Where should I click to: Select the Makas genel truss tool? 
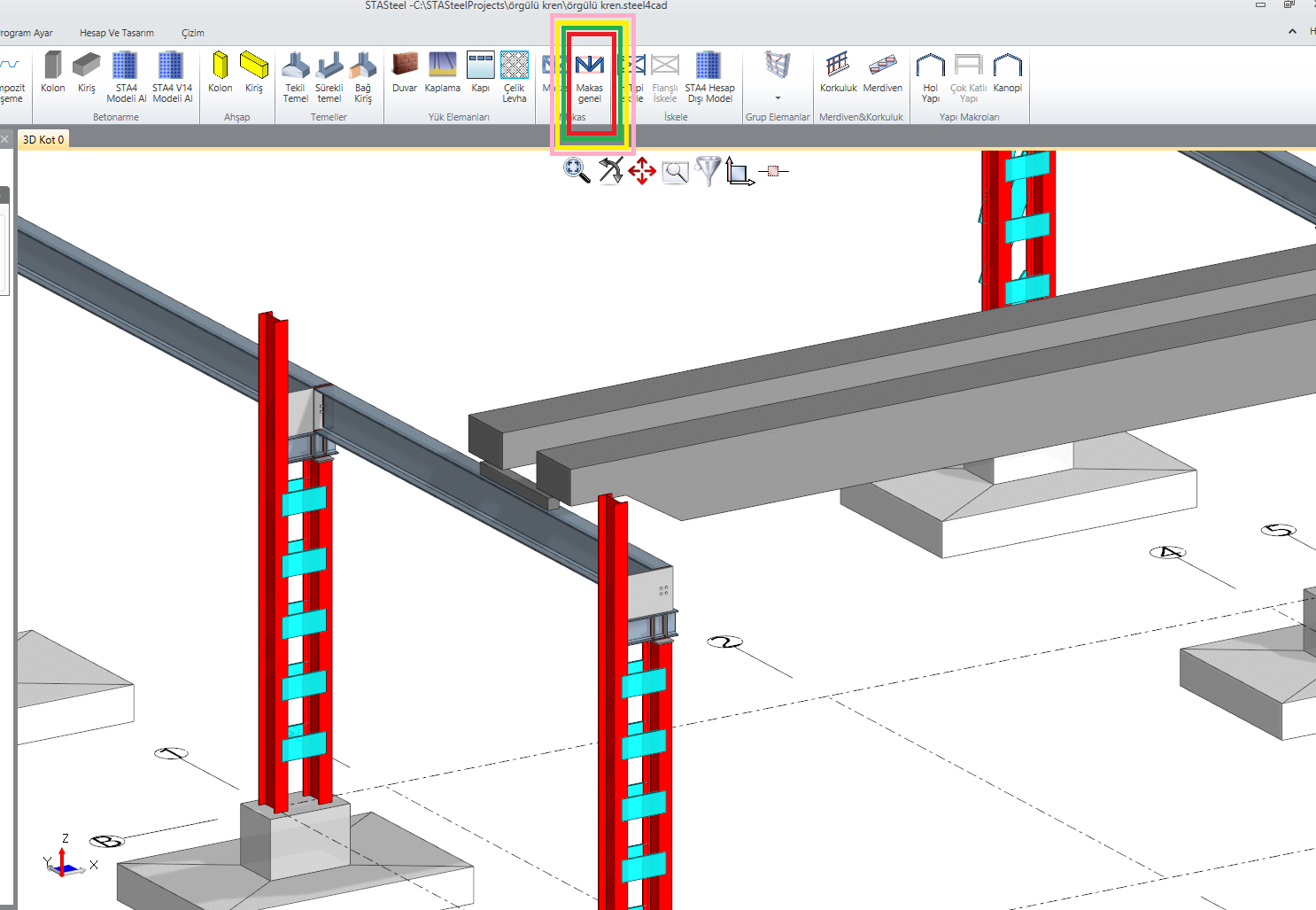[589, 76]
